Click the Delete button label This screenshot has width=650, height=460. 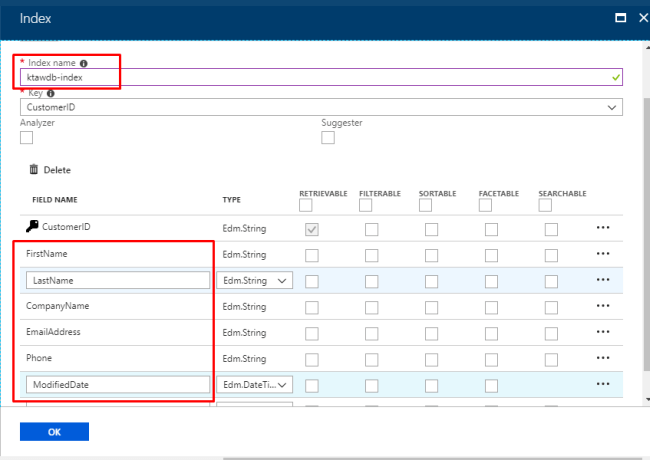coord(57,170)
